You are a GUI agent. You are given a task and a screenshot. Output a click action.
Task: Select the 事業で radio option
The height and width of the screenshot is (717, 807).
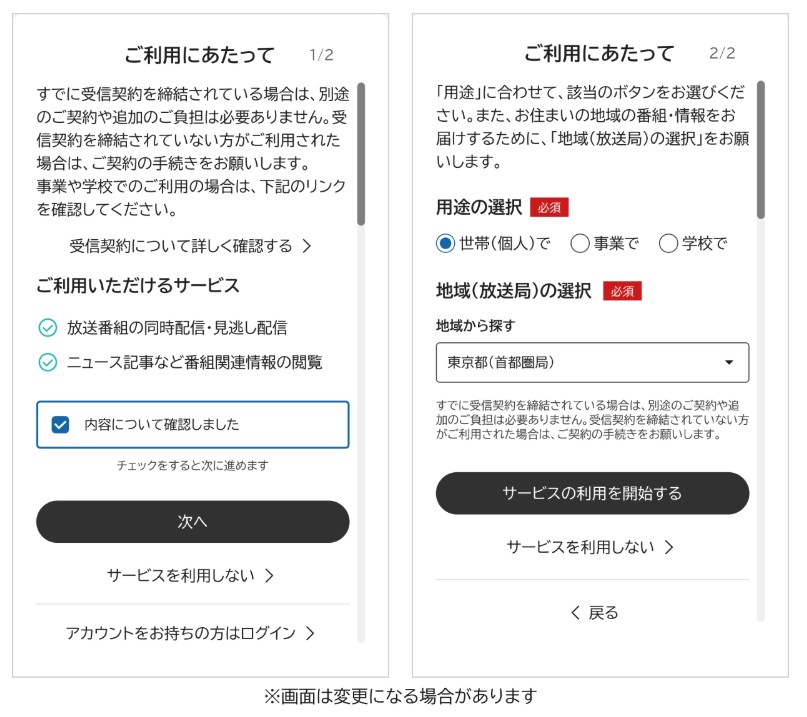tap(580, 243)
